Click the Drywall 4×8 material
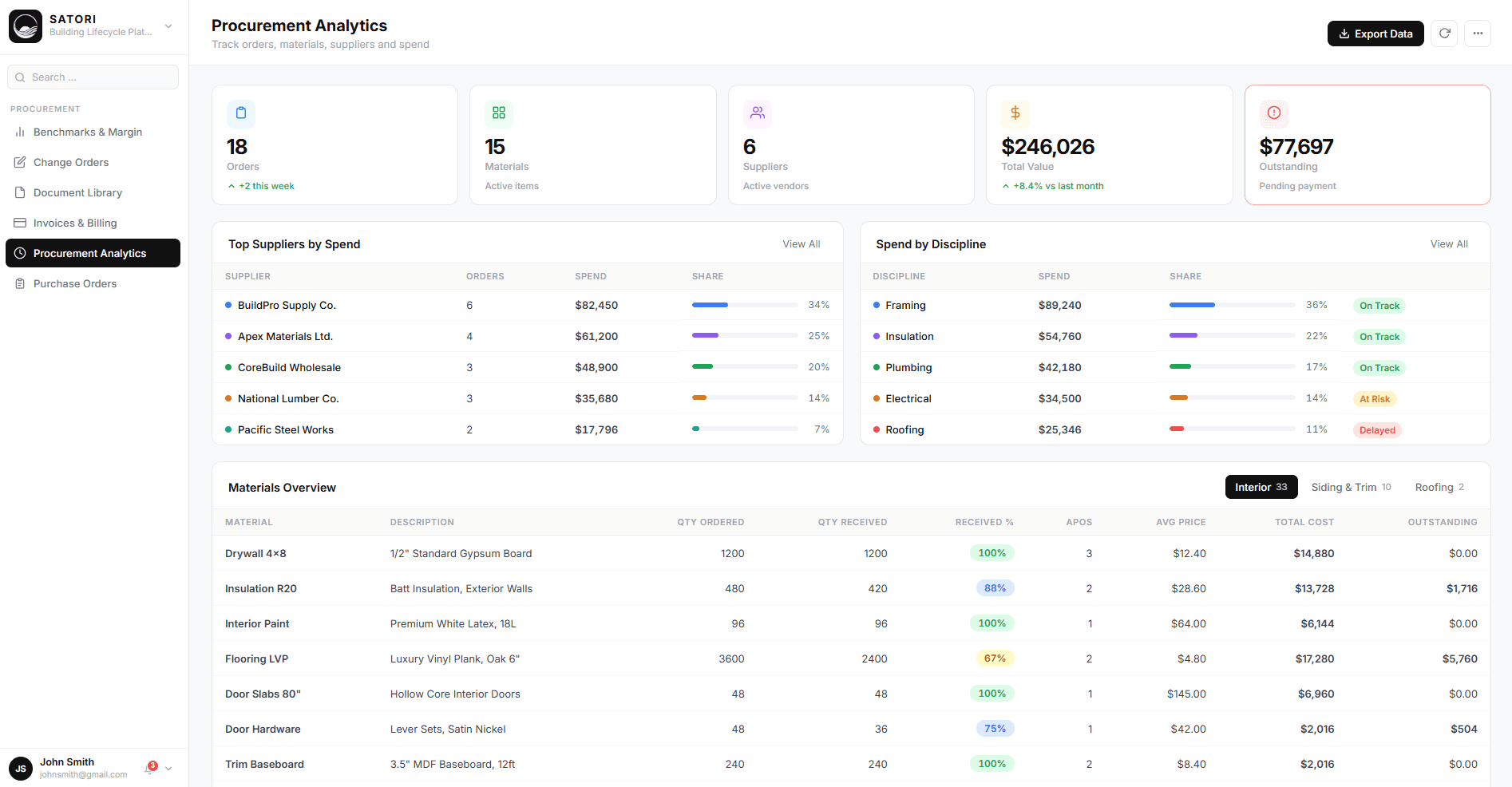This screenshot has height=787, width=1512. pos(255,553)
